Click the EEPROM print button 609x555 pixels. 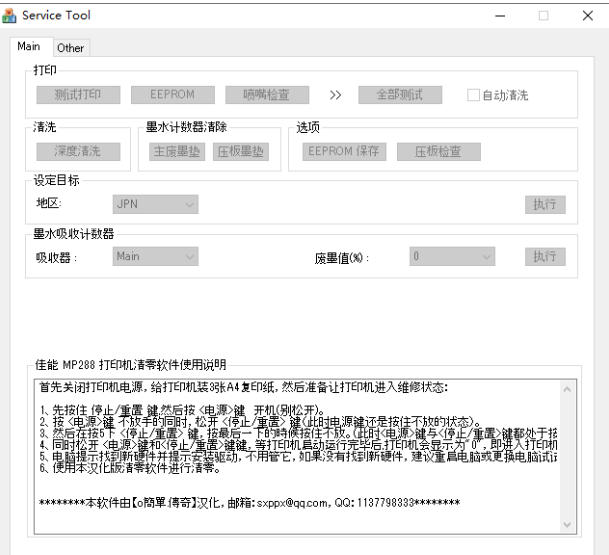tap(172, 95)
